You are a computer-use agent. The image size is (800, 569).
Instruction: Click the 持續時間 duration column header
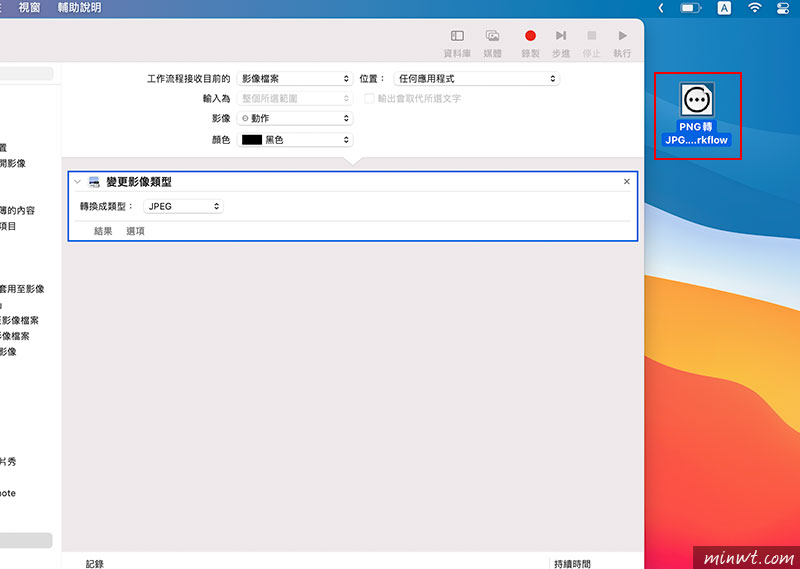coord(572,563)
